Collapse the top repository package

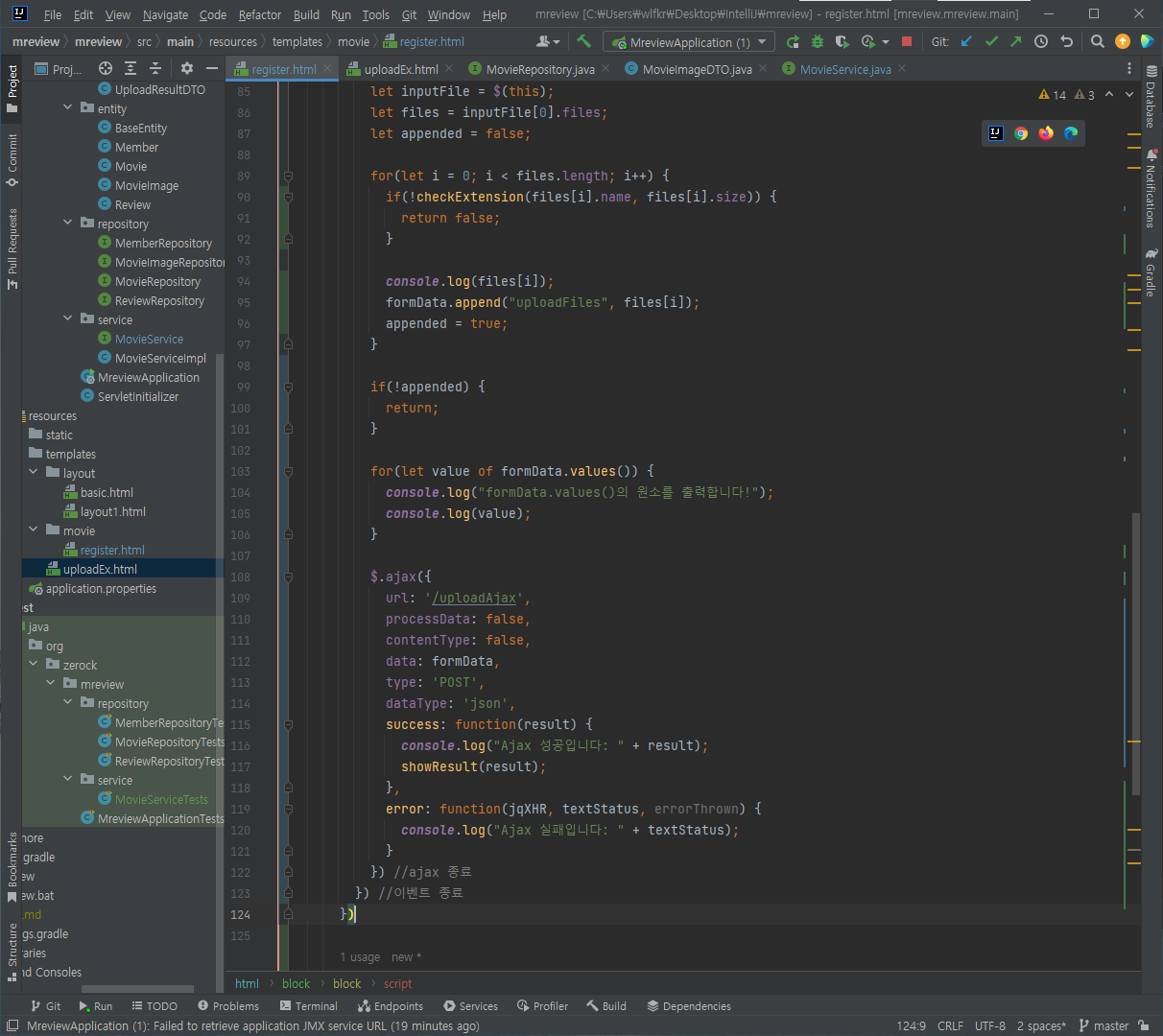[67, 223]
